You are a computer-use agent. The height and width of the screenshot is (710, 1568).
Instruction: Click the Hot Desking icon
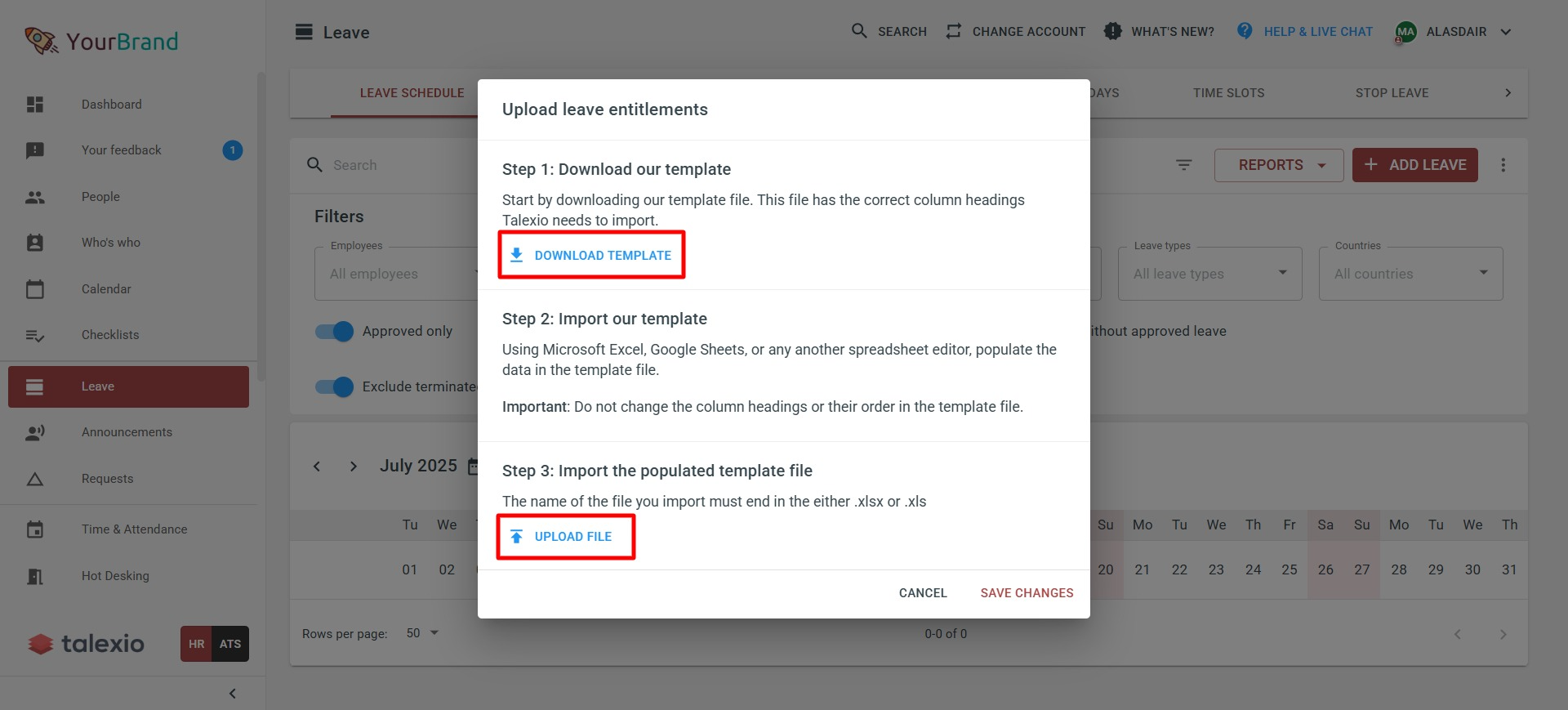click(35, 576)
